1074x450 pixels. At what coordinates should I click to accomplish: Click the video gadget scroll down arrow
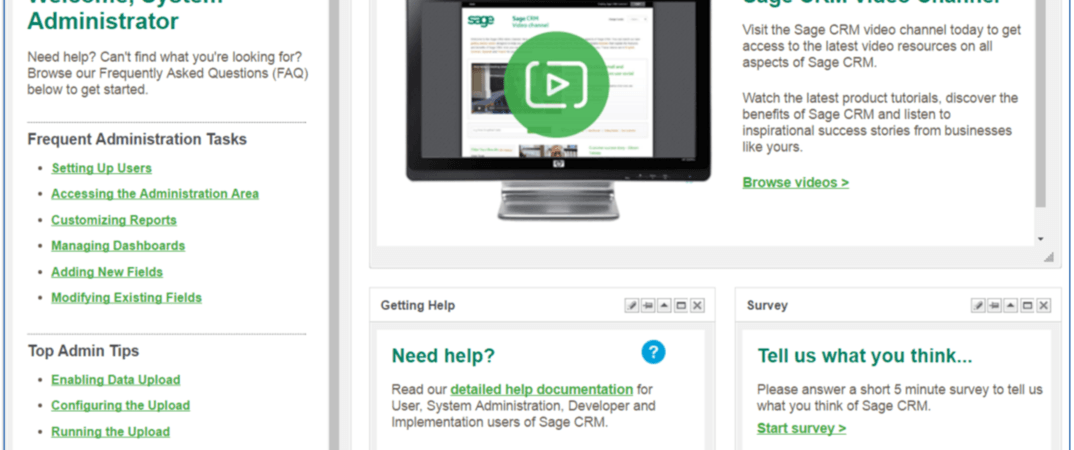pos(1040,239)
